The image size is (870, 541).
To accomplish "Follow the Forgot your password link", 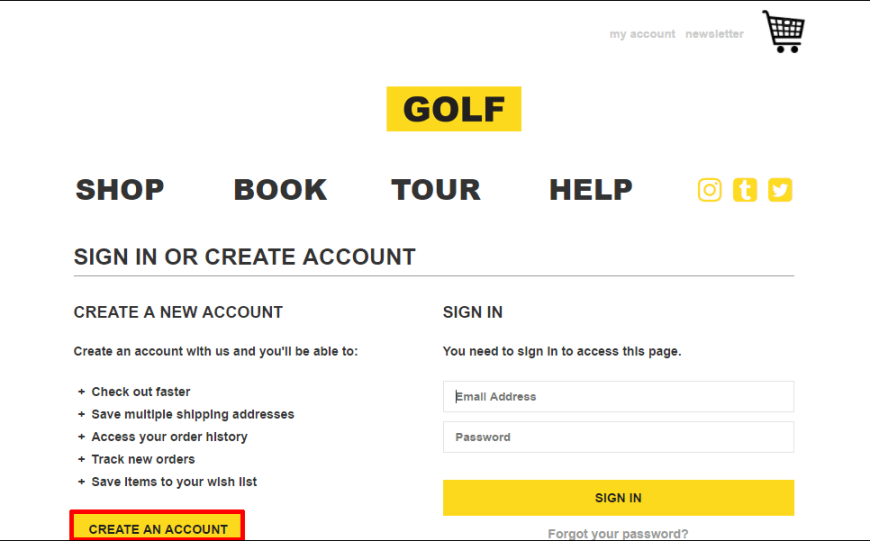I will point(618,534).
